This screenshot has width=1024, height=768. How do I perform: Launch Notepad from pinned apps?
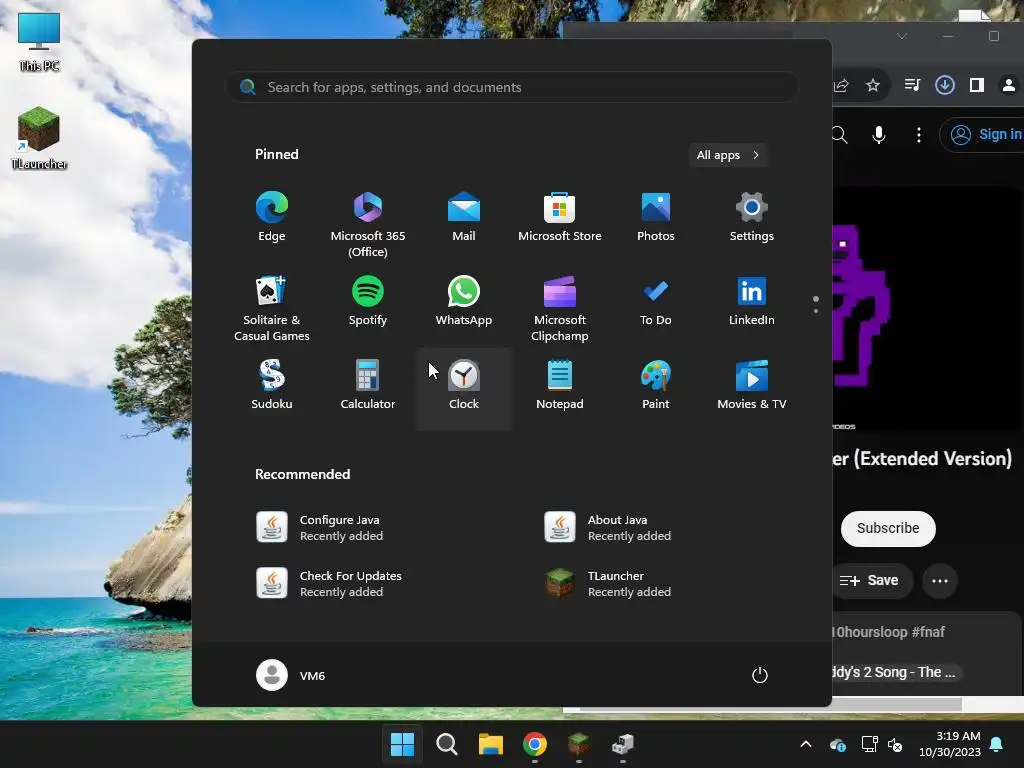560,385
